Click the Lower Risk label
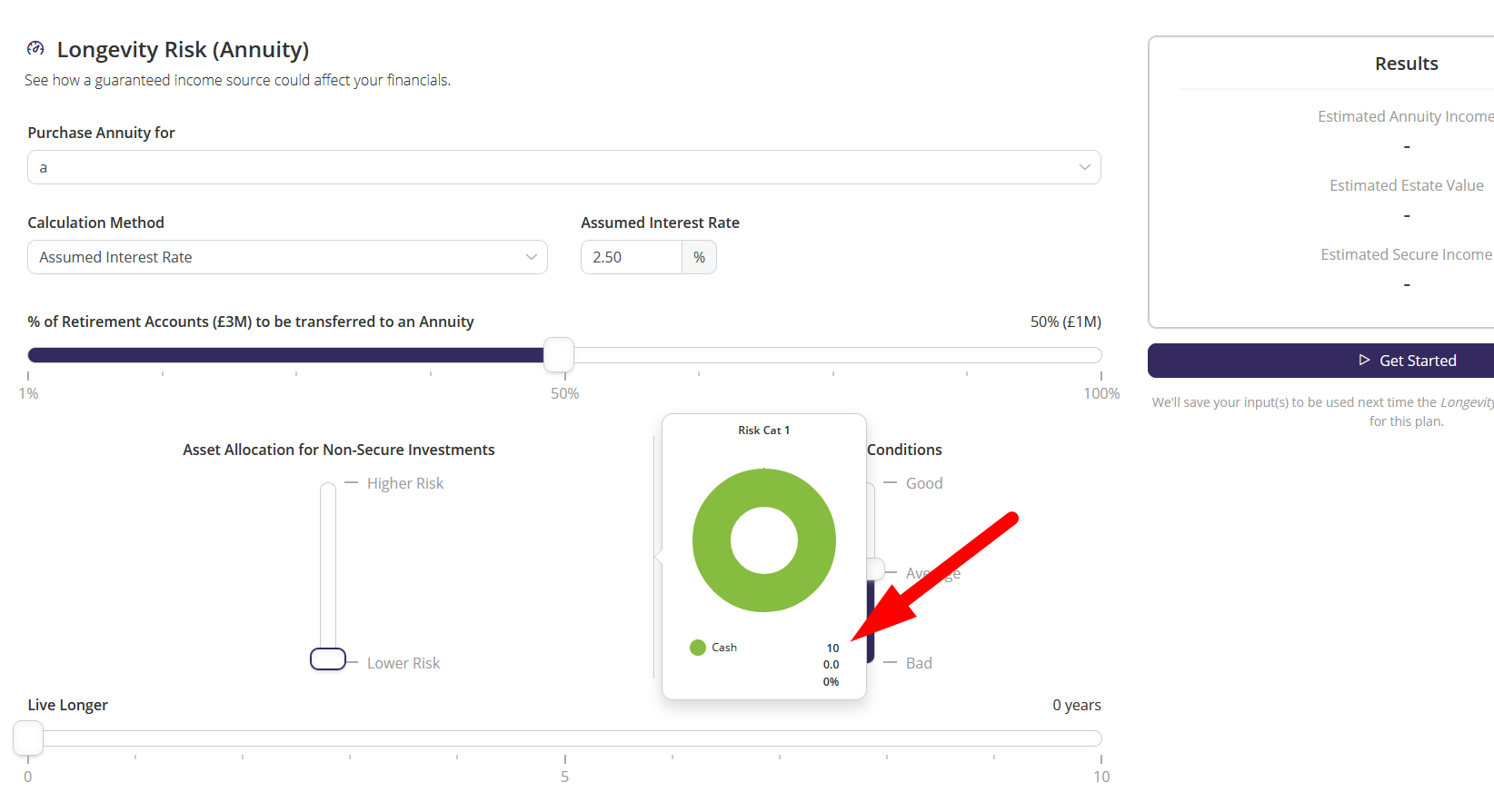 [x=403, y=663]
